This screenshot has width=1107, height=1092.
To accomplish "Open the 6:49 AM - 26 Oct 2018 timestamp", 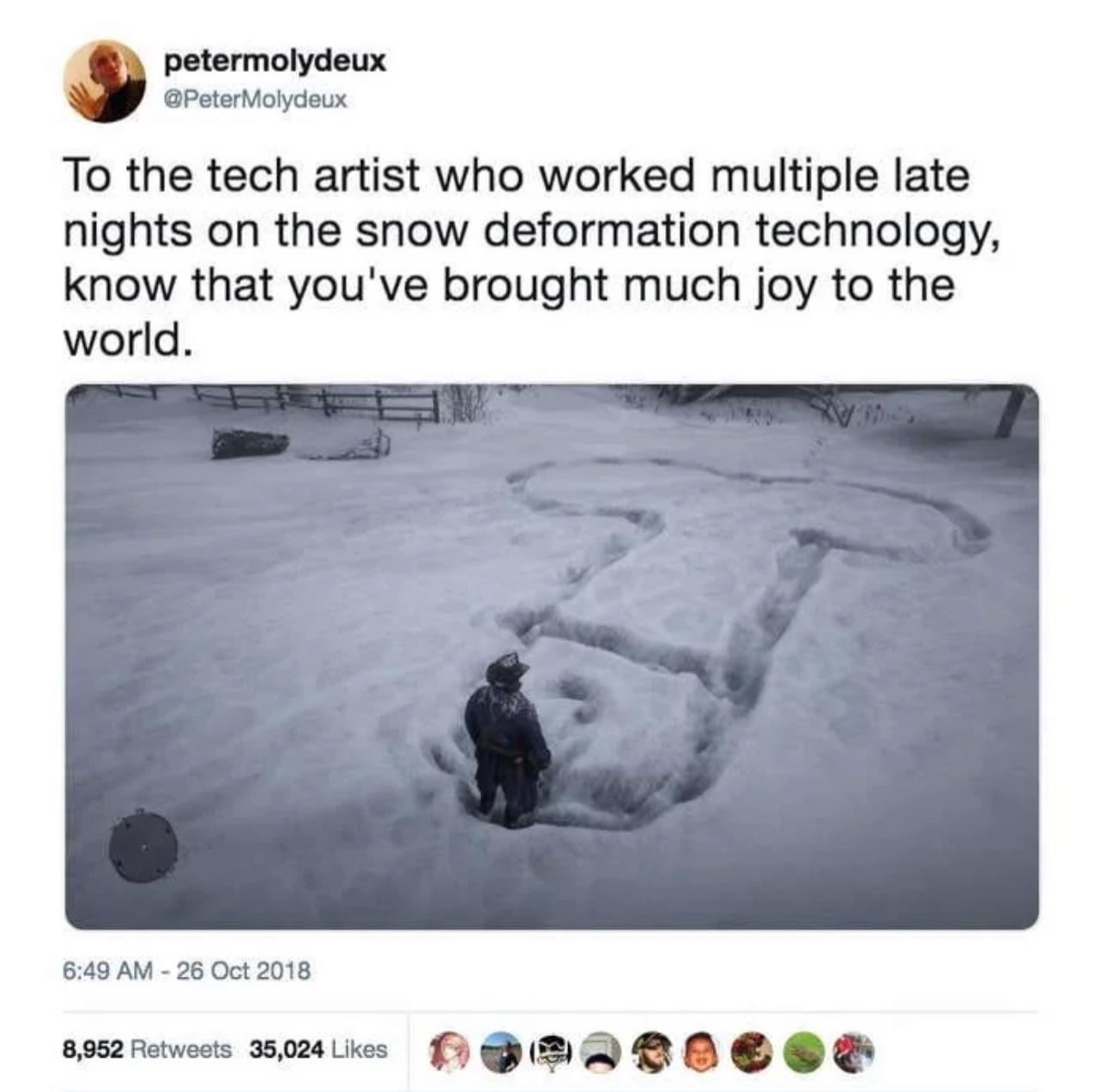I will (187, 971).
